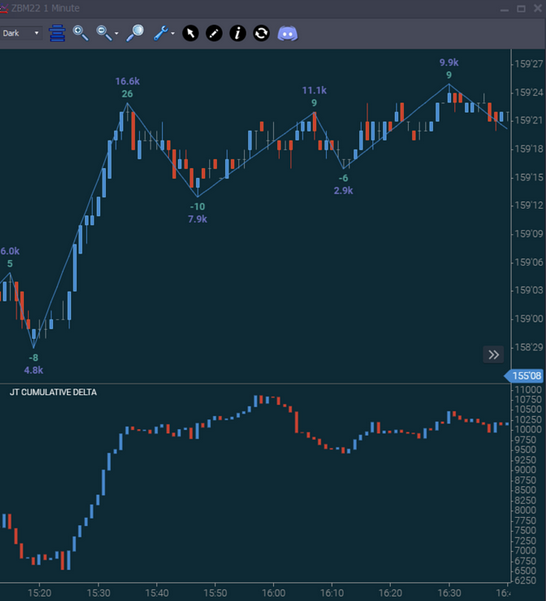Click the 15:30 time axis label

tap(98, 593)
